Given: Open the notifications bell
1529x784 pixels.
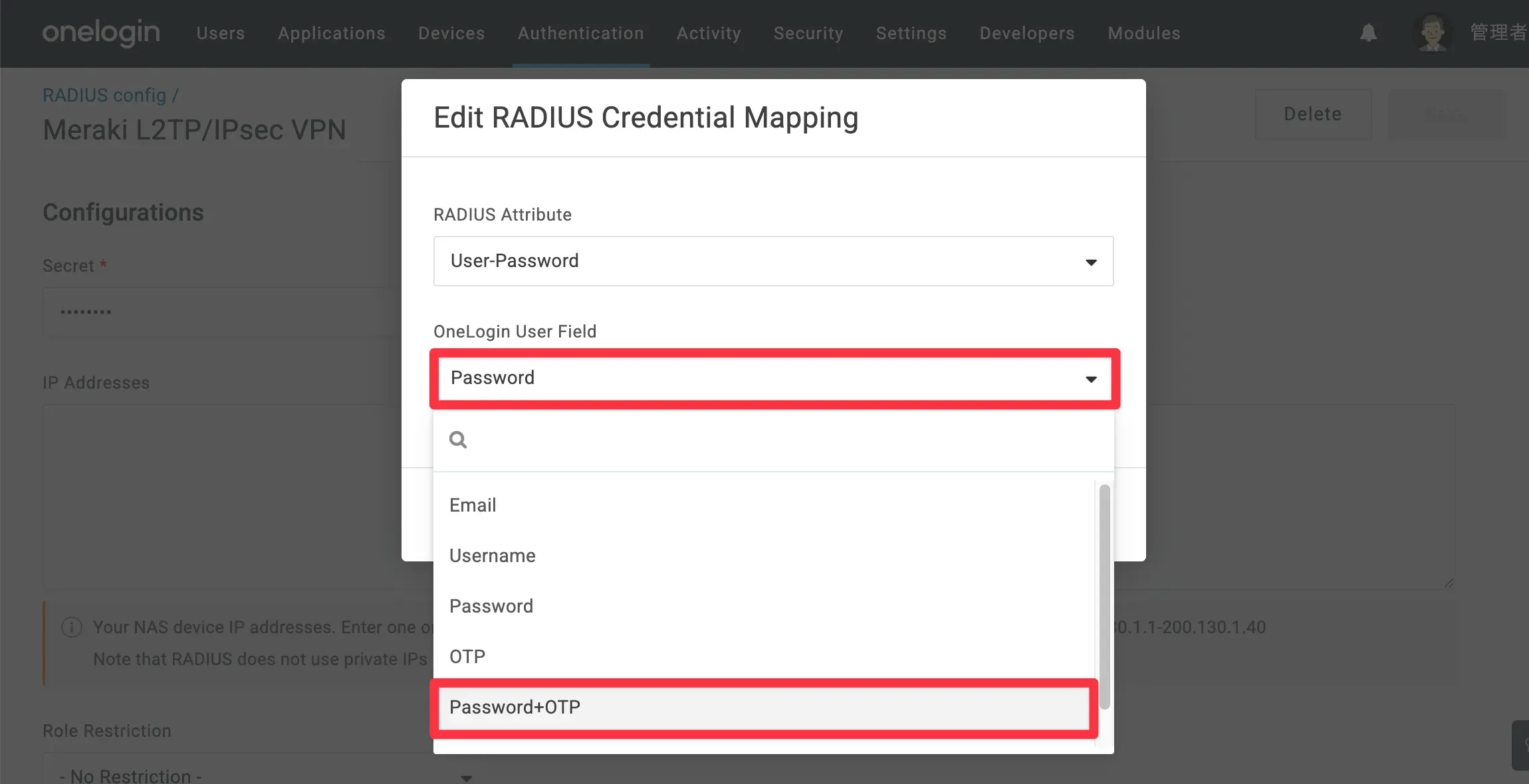Looking at the screenshot, I should pyautogui.click(x=1368, y=33).
